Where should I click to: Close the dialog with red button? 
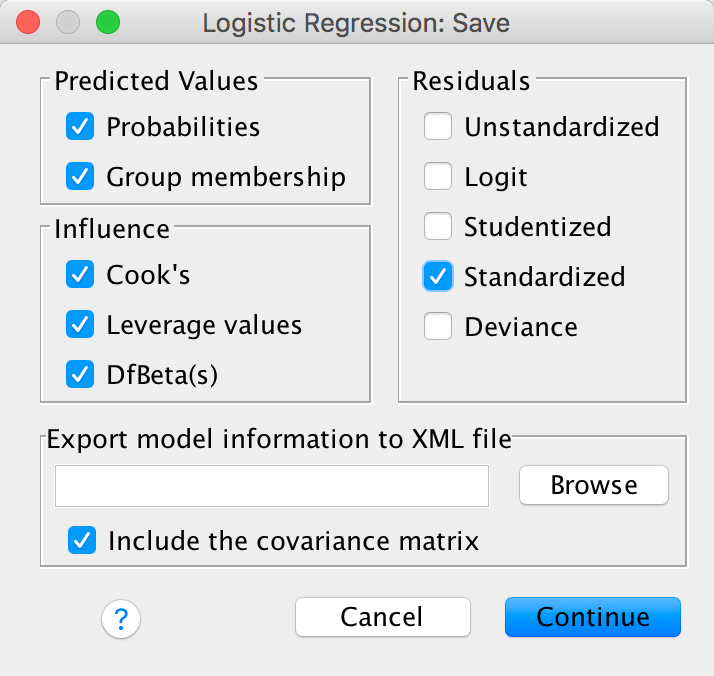tap(29, 22)
